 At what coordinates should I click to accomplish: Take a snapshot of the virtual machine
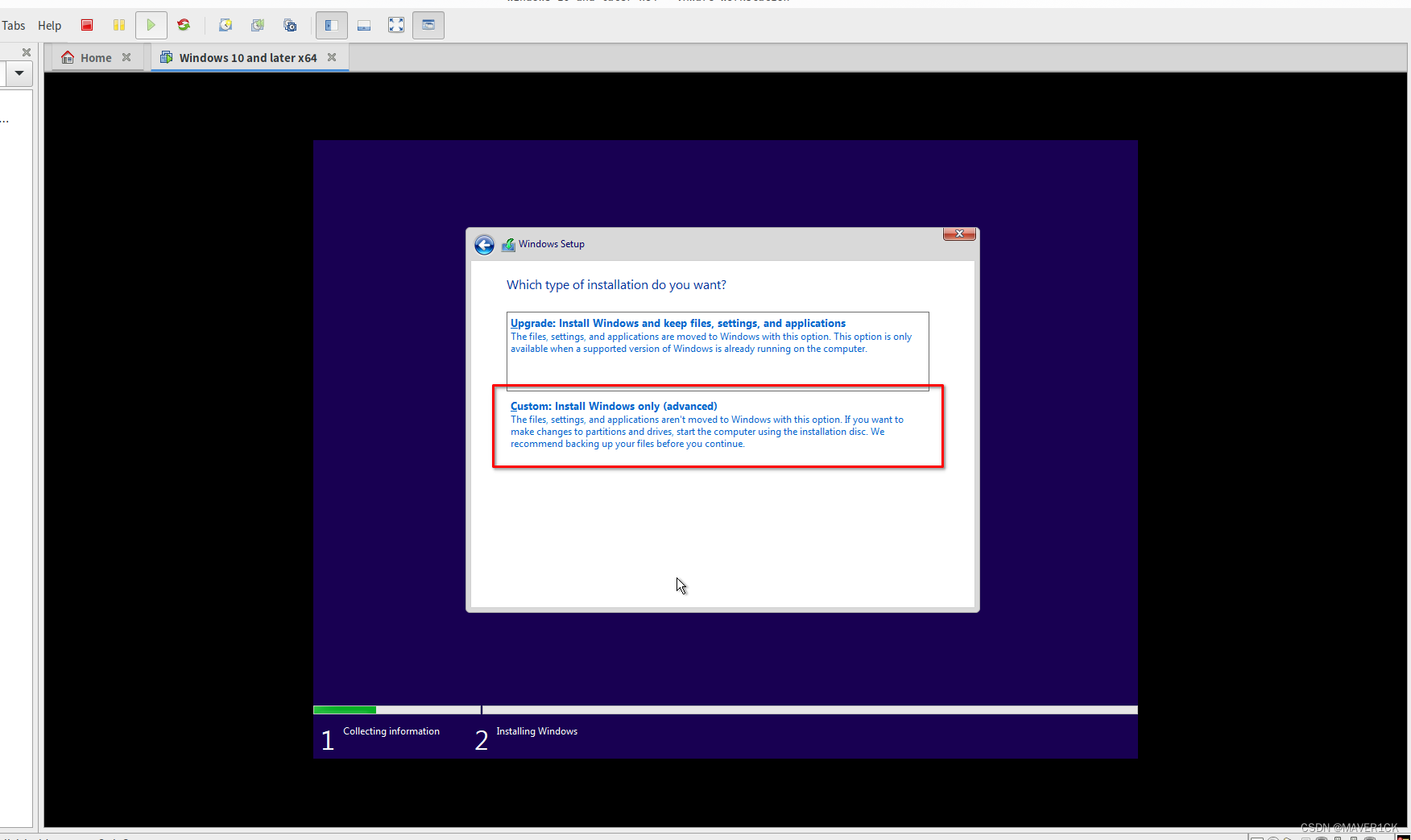tap(226, 25)
